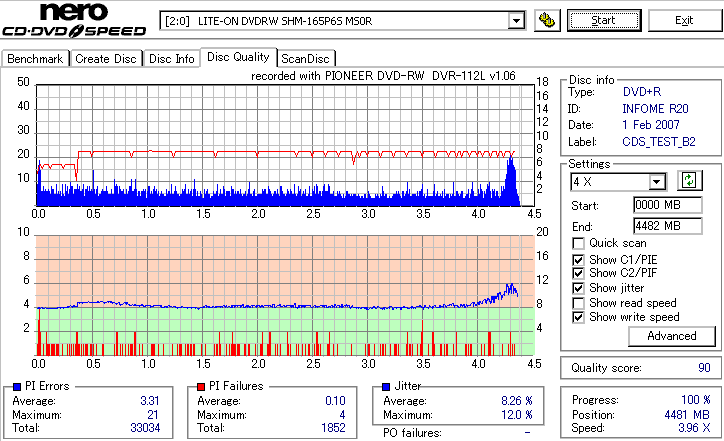The width and height of the screenshot is (724, 441).
Task: Click the Speed value 3.96 X
Action: coord(694,428)
